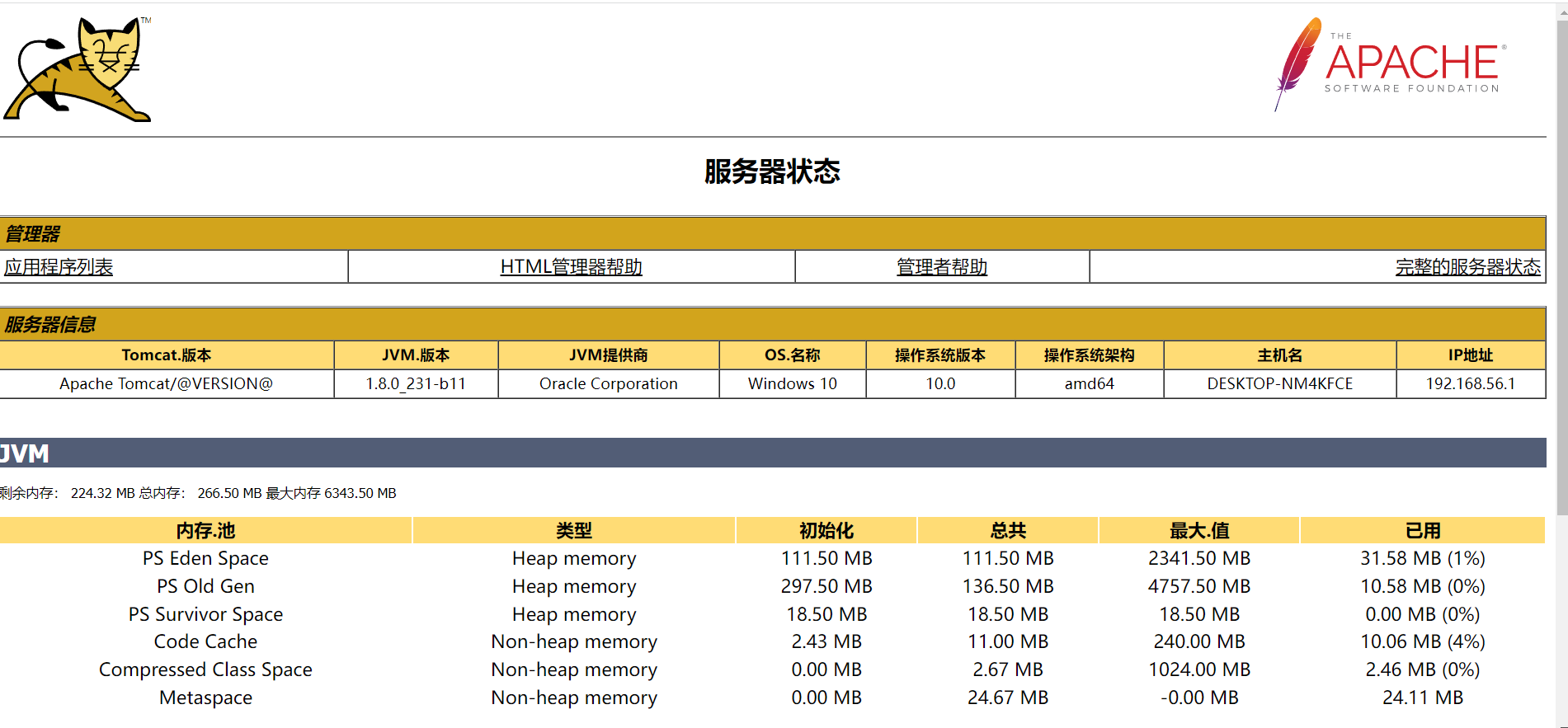Screen dimensions: 1568x728
Task: Click the 类型 column header
Action: [574, 531]
